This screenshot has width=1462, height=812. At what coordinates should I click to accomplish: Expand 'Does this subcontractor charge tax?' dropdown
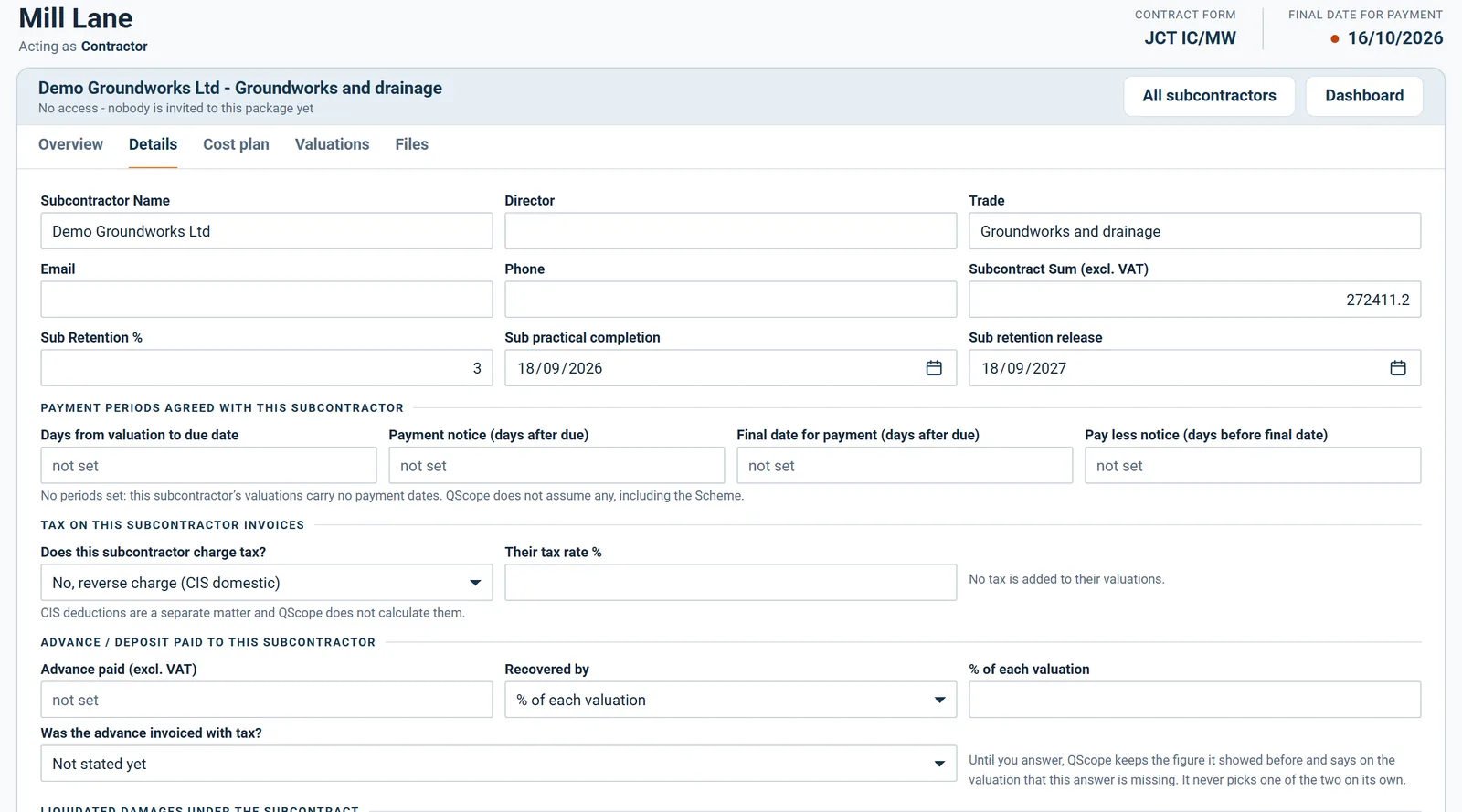[267, 583]
